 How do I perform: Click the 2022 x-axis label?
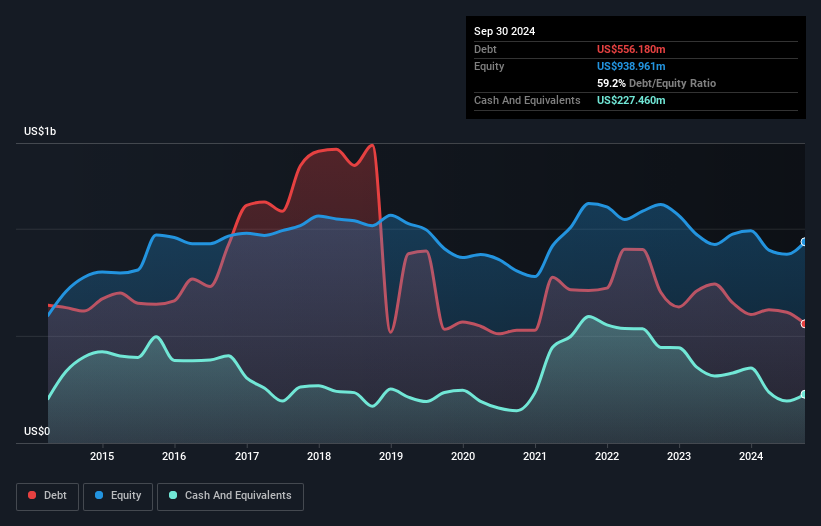click(607, 456)
